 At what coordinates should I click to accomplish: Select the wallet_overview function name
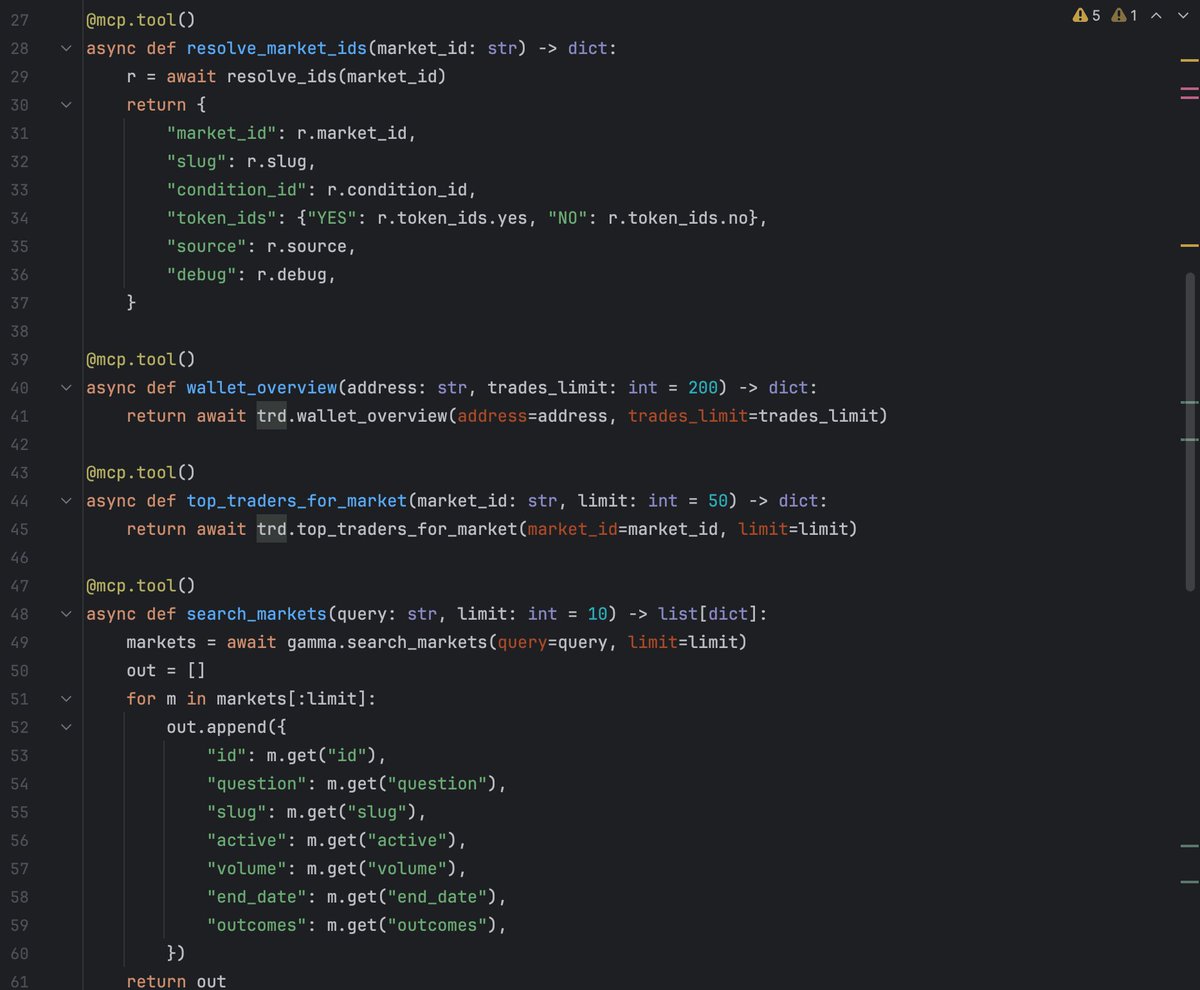[261, 387]
